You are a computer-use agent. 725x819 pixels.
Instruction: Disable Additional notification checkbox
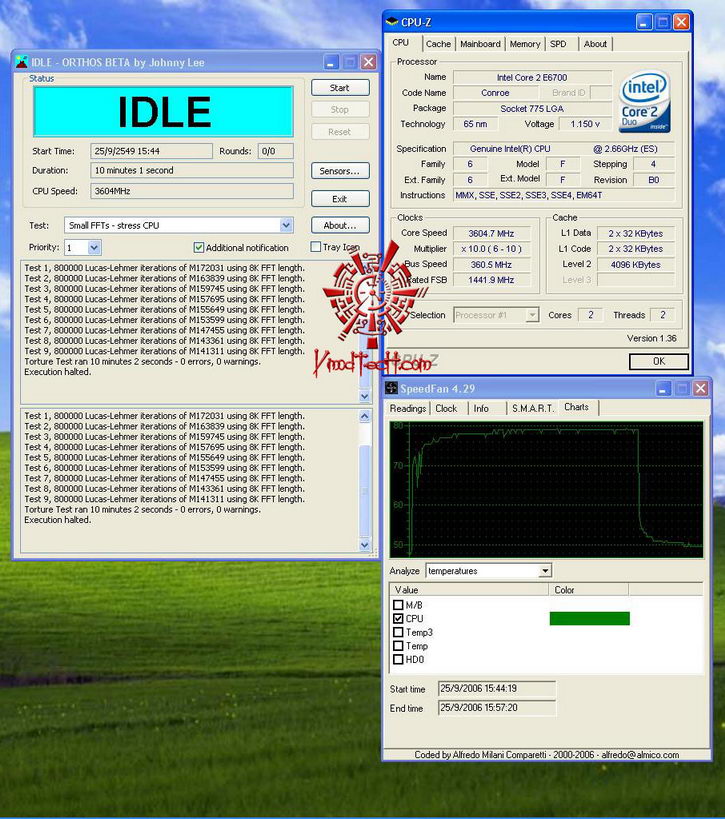198,247
